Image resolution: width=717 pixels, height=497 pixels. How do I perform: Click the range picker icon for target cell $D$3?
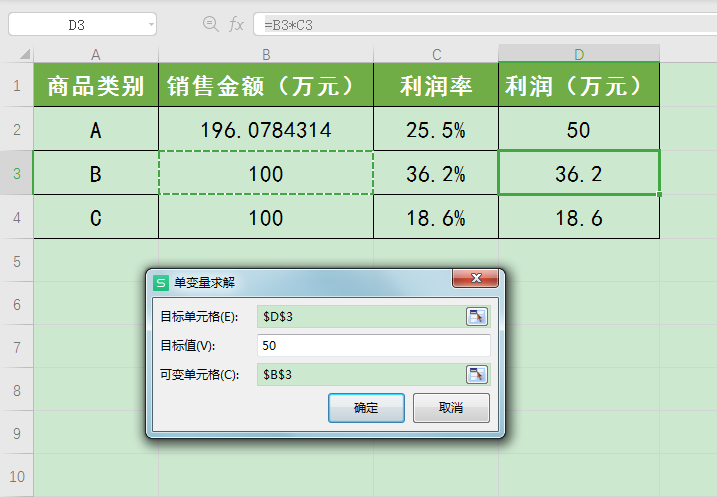pos(476,316)
